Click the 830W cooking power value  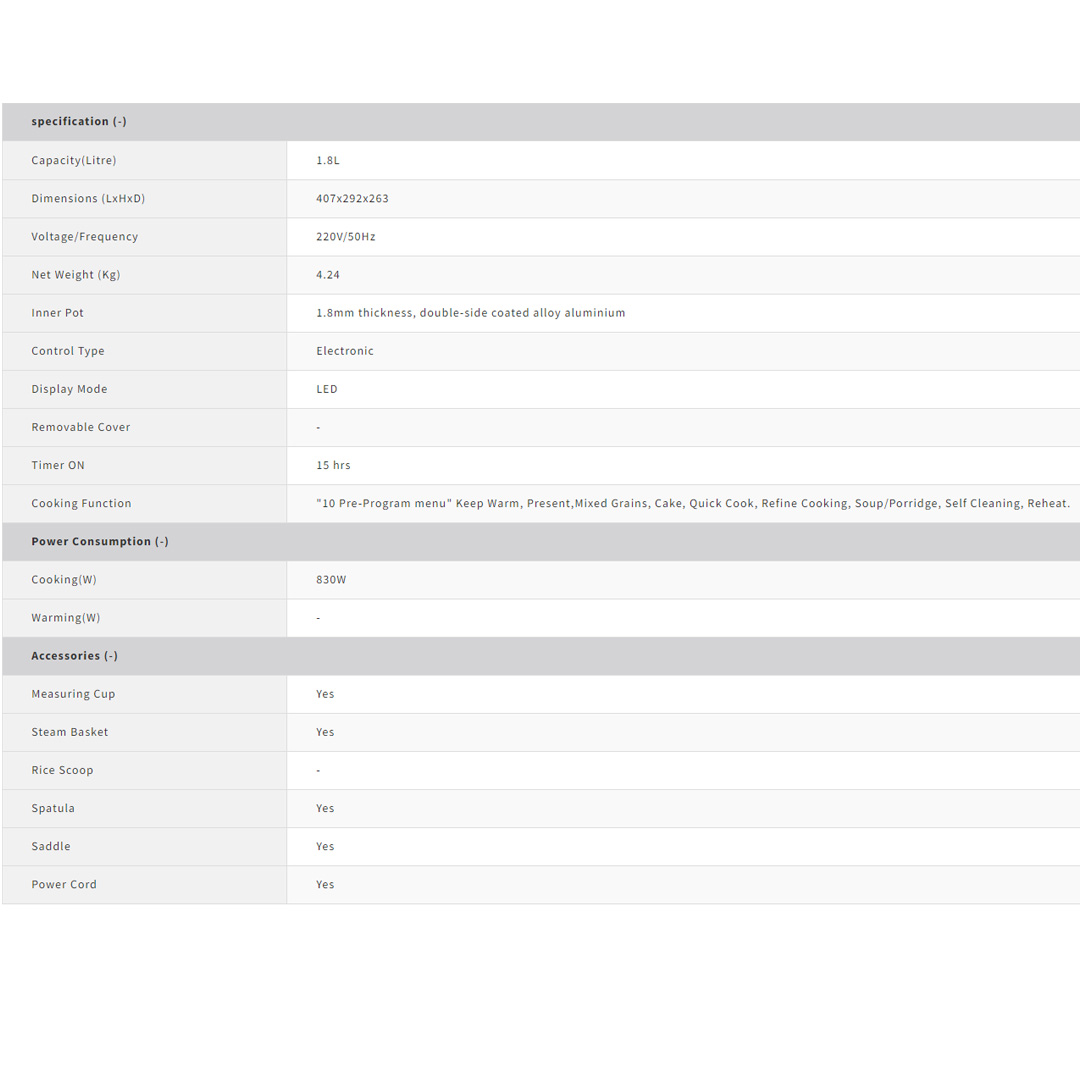[x=331, y=580]
